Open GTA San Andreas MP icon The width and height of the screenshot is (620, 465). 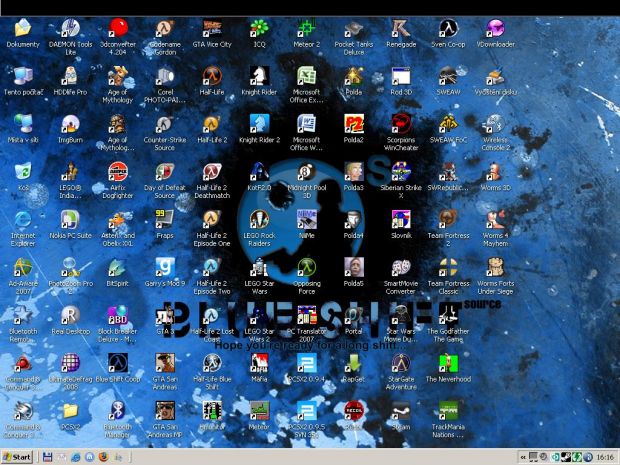(165, 411)
